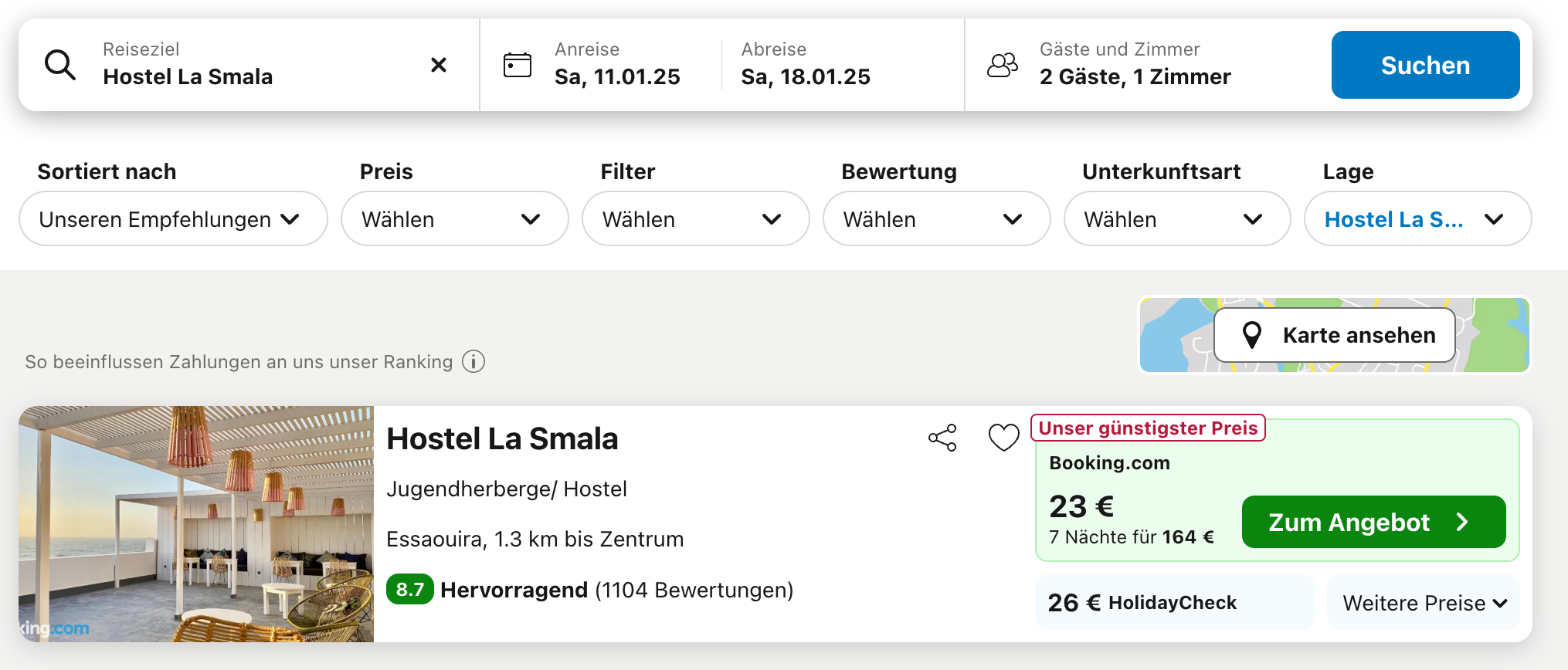Click the Suchen button
Image resolution: width=1568 pixels, height=670 pixels.
1425,65
